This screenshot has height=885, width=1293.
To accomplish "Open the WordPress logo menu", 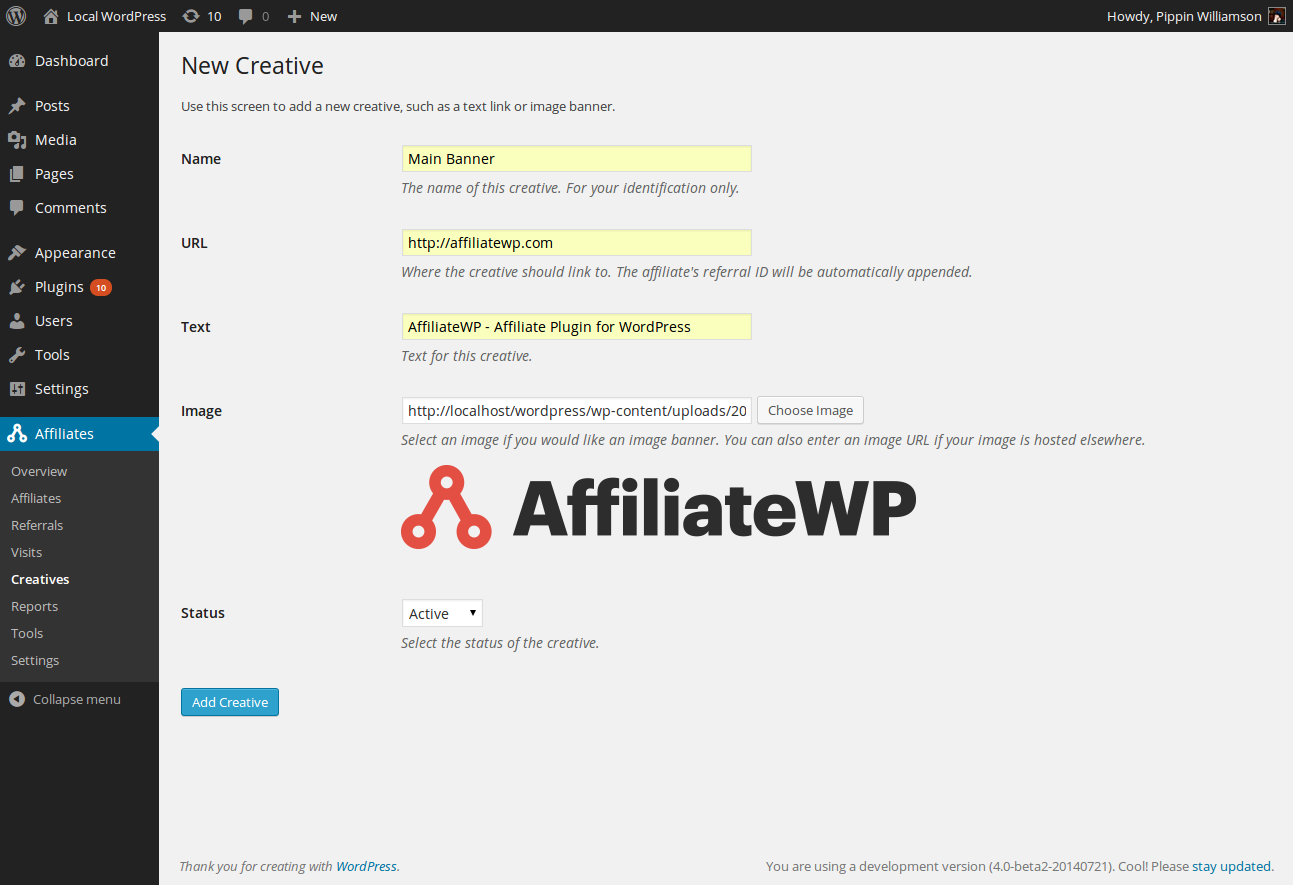I will point(16,16).
